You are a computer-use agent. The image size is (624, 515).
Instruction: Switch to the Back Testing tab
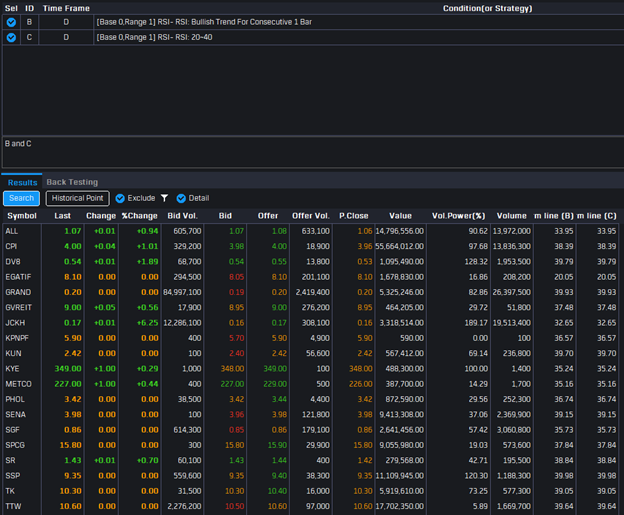[x=72, y=182]
